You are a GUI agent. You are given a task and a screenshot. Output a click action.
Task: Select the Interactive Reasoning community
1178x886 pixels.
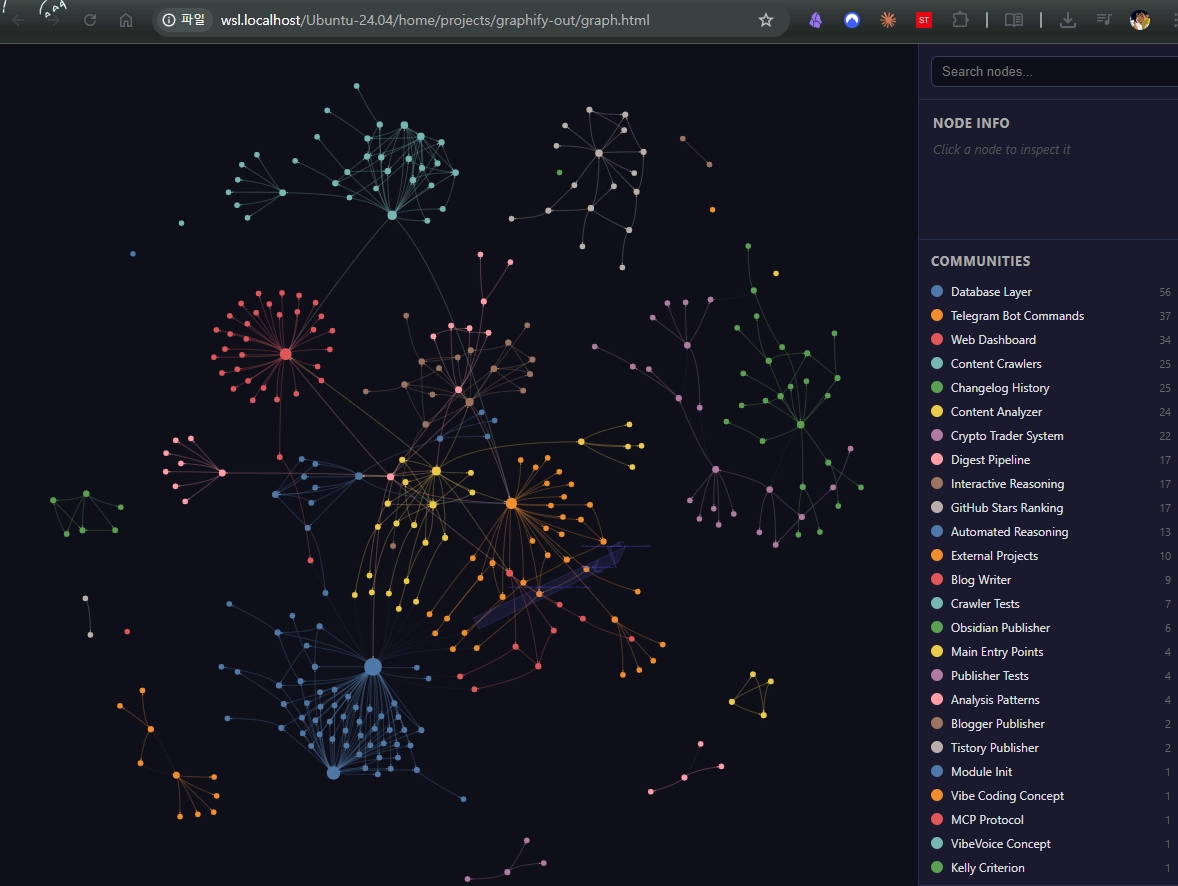coord(1050,484)
